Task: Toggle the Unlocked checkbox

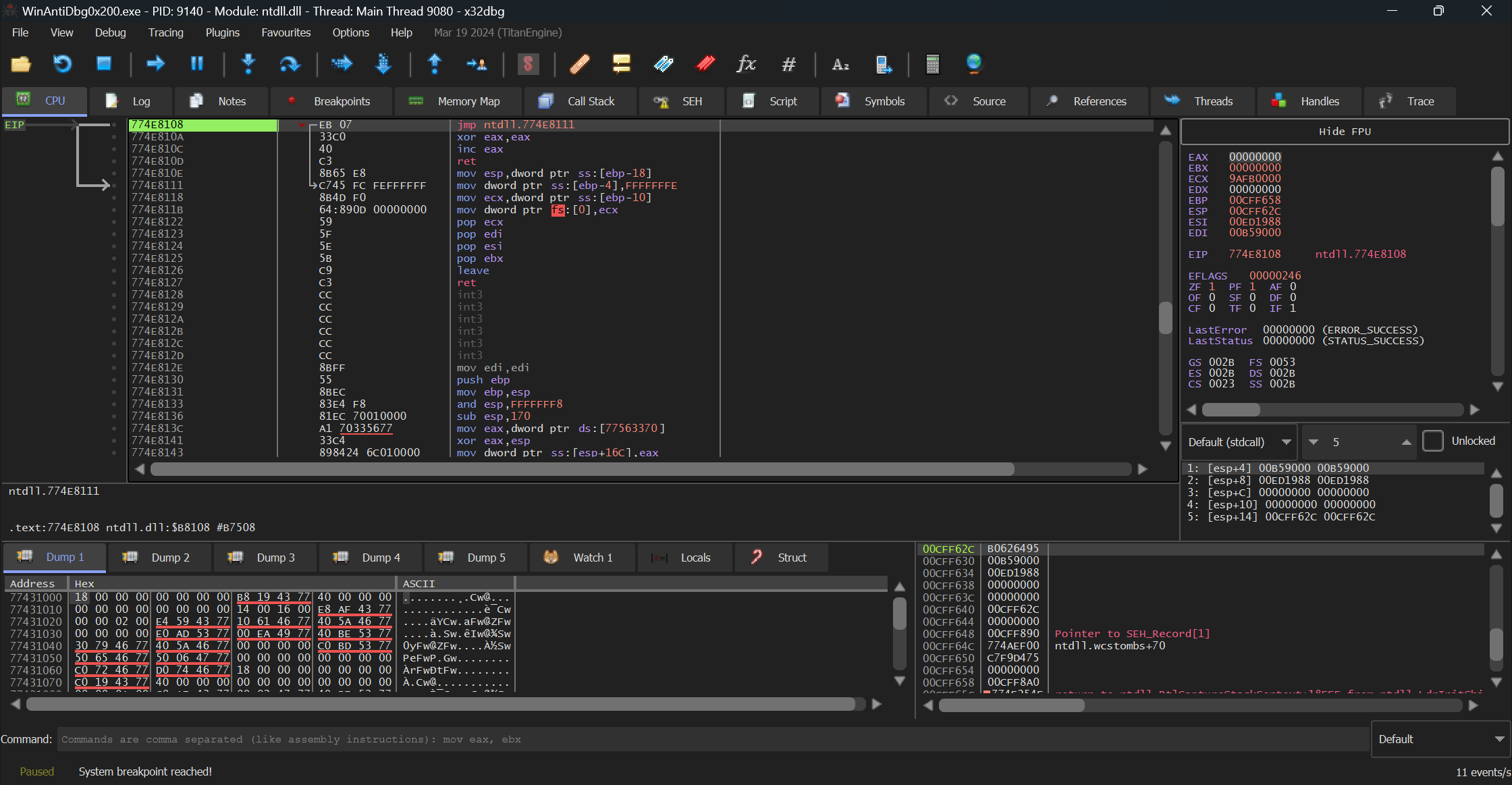Action: point(1432,441)
